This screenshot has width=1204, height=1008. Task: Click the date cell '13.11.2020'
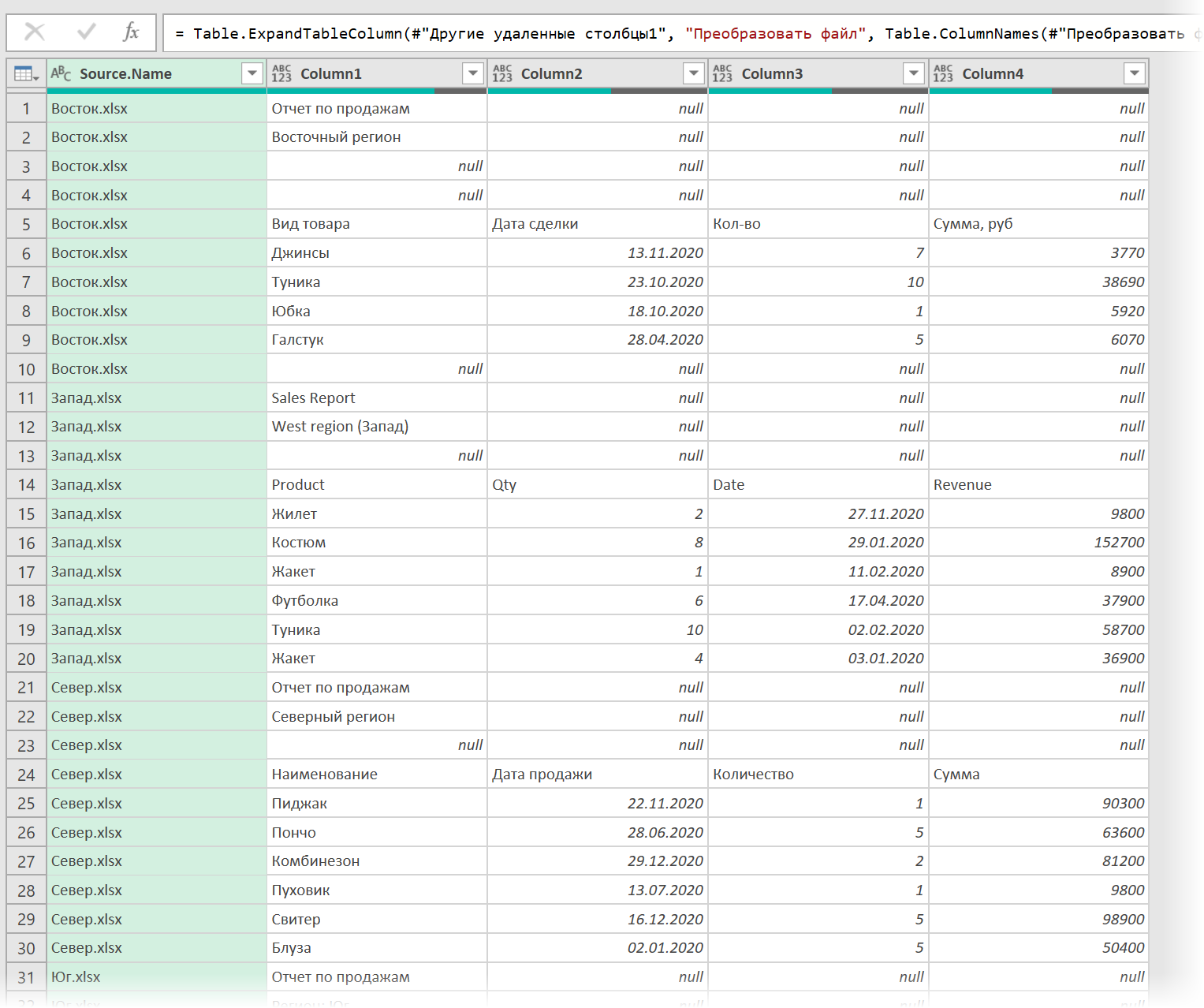598,253
